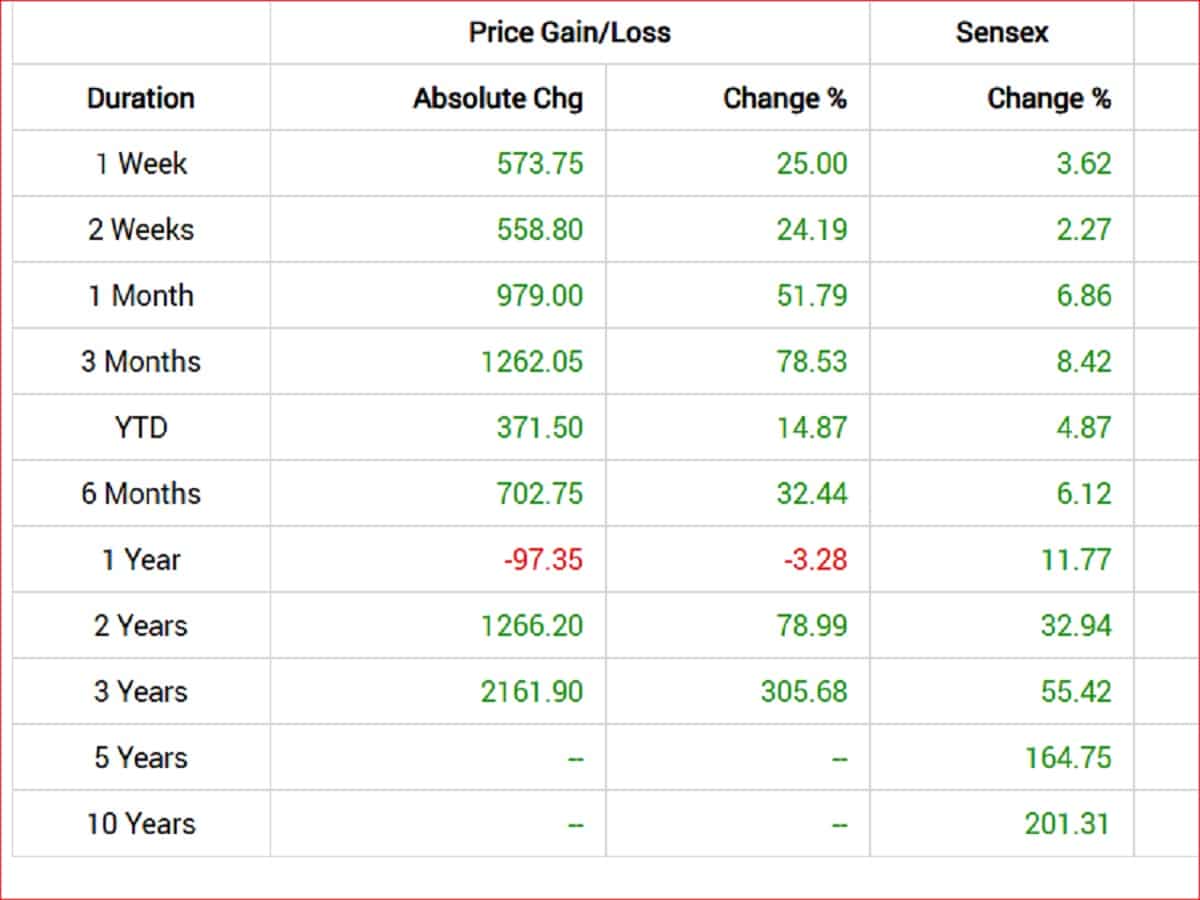Click the 3 Months row label
The width and height of the screenshot is (1200, 900).
pos(141,362)
